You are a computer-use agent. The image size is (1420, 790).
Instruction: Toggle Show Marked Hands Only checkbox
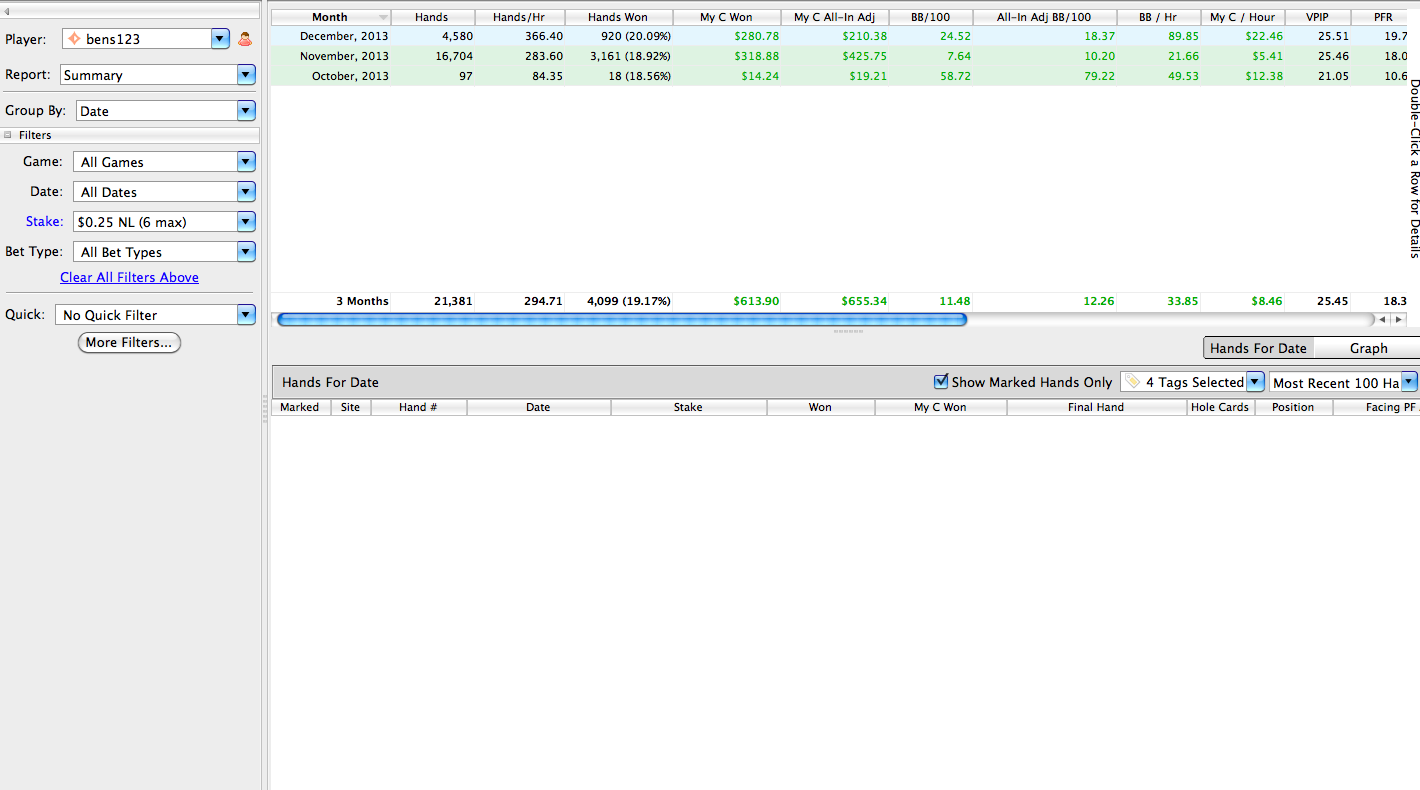click(940, 381)
